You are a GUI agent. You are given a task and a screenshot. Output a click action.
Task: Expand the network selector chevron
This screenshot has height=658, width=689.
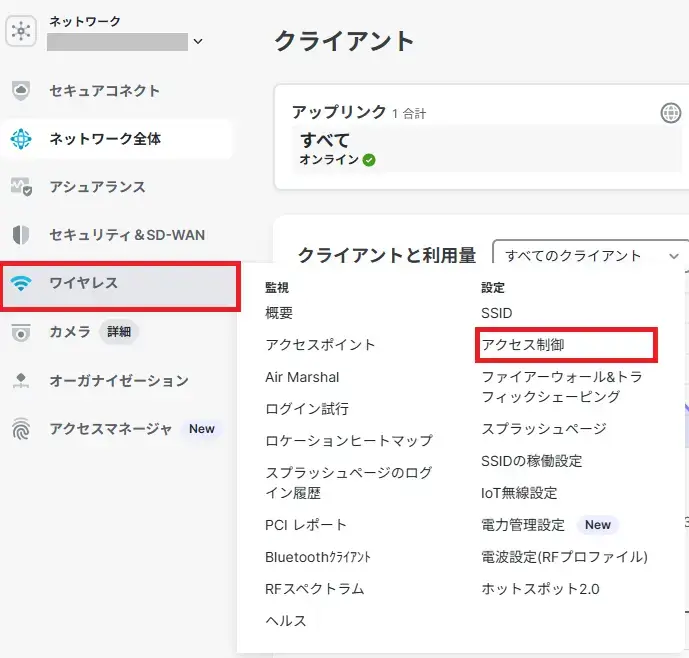(x=198, y=42)
